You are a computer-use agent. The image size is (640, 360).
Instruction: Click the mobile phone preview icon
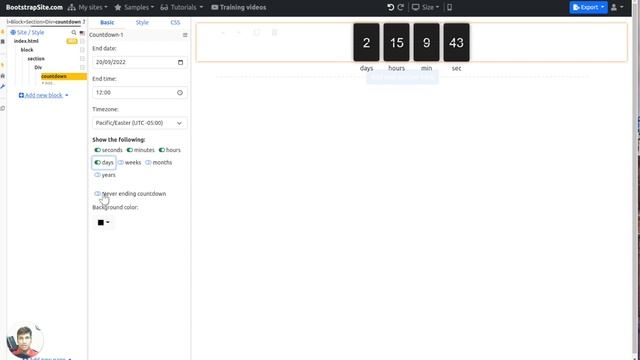[x=449, y=7]
